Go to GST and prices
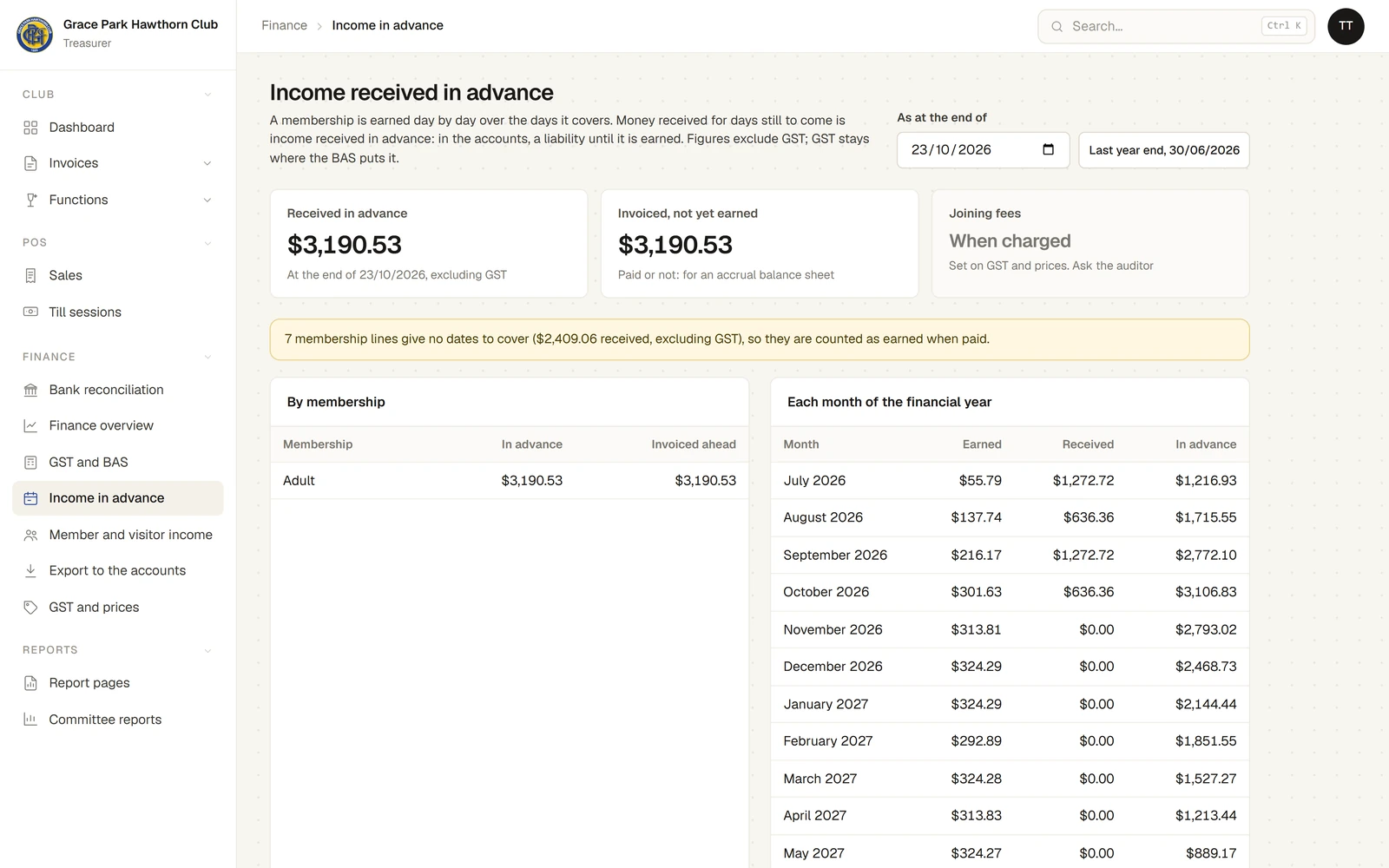Screen dimensions: 1389x868 point(118,607)
